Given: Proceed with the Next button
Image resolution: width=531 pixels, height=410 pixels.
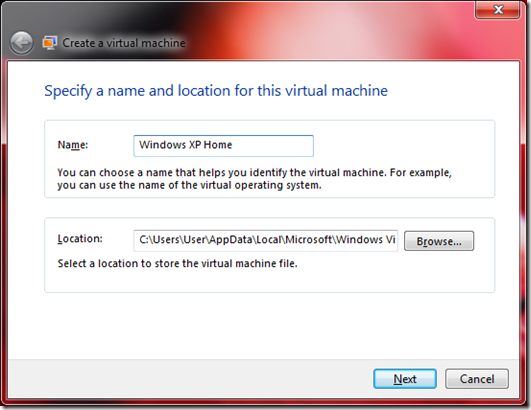Looking at the screenshot, I should coord(405,379).
